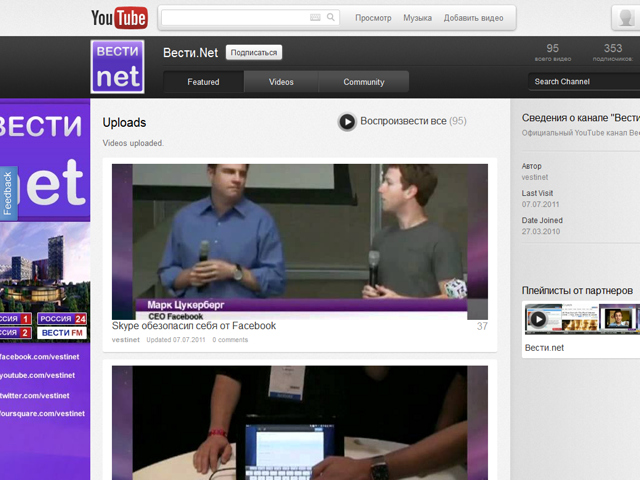Click twitter.com/vestinet text
Image resolution: width=640 pixels, height=480 pixels.
click(35, 396)
